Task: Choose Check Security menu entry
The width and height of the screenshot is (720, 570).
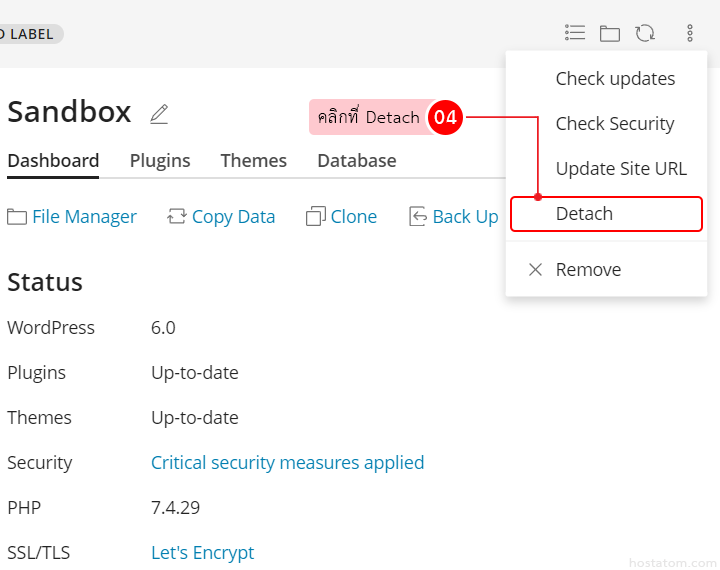Action: pyautogui.click(x=615, y=124)
